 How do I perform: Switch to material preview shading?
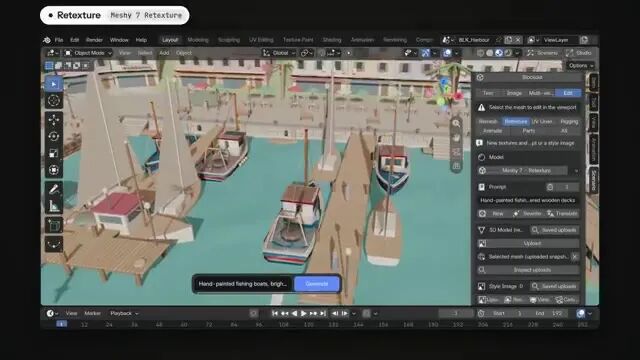[x=499, y=53]
